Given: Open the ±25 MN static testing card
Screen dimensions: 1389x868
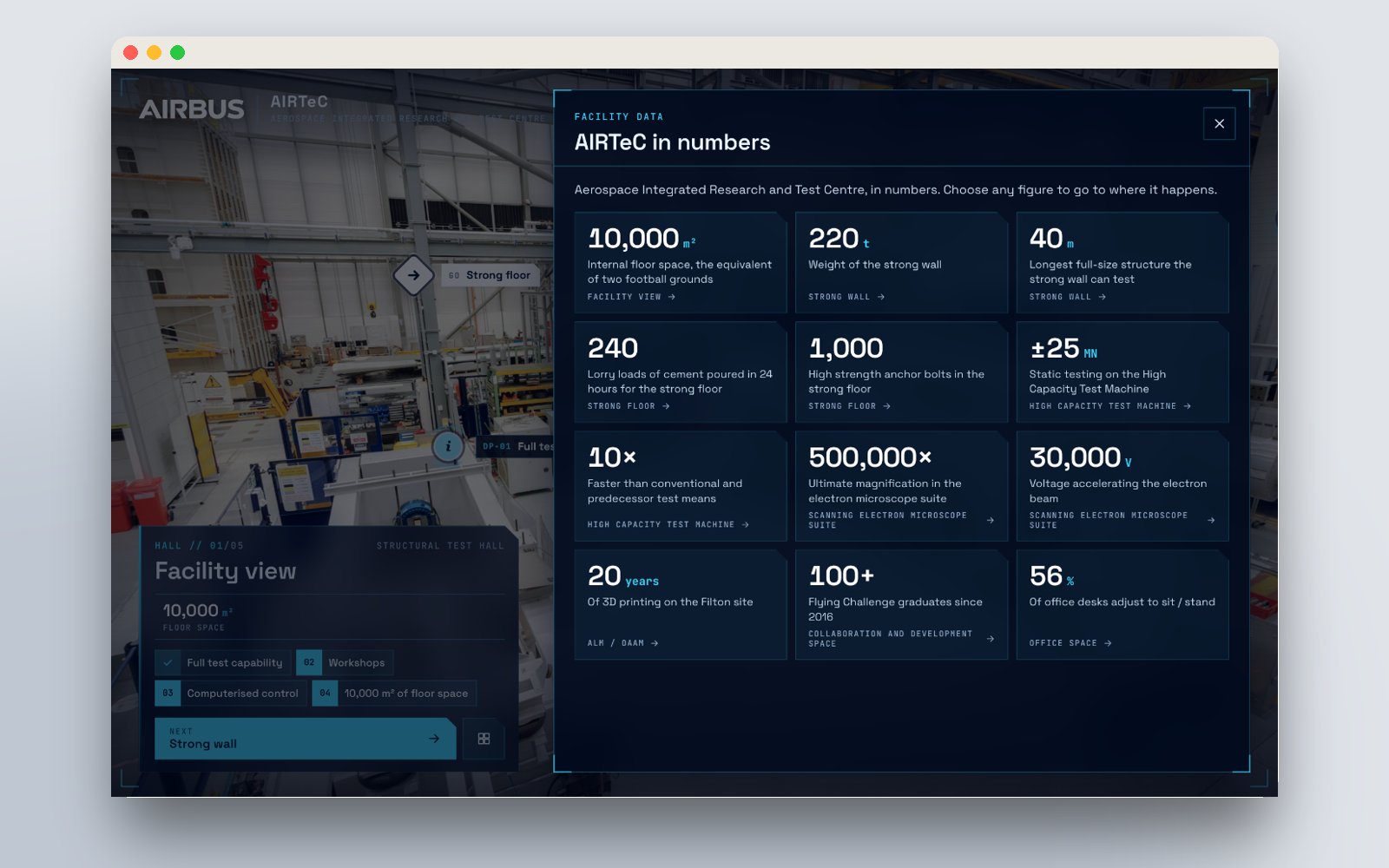Looking at the screenshot, I should [x=1122, y=372].
